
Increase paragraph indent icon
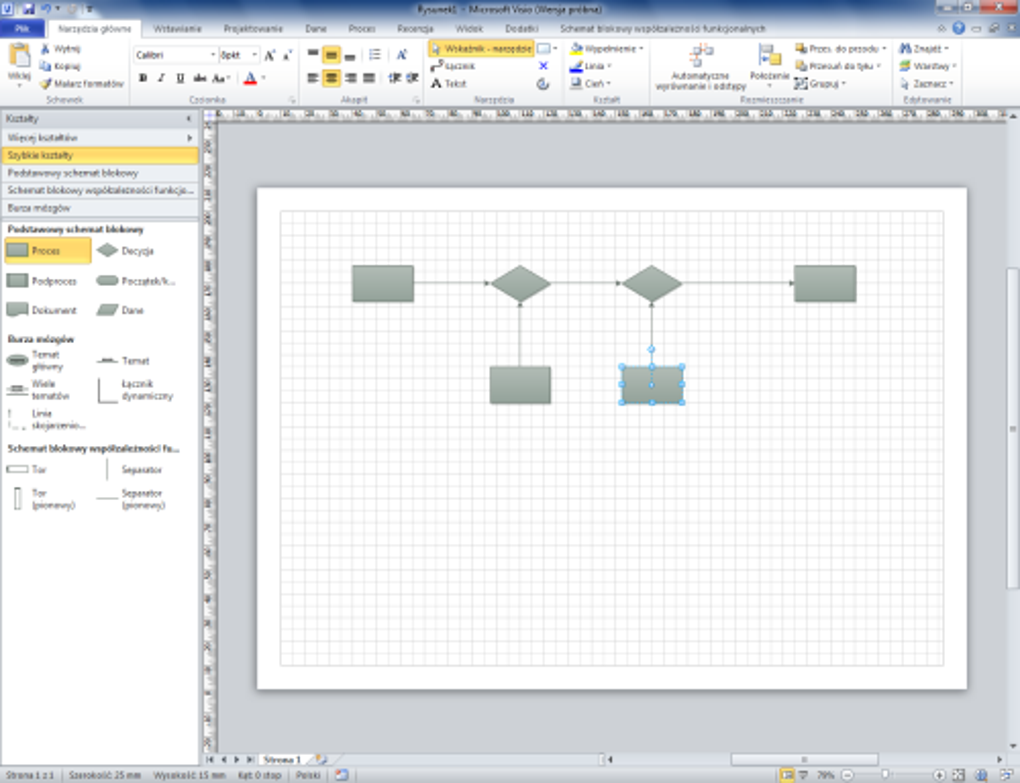412,78
